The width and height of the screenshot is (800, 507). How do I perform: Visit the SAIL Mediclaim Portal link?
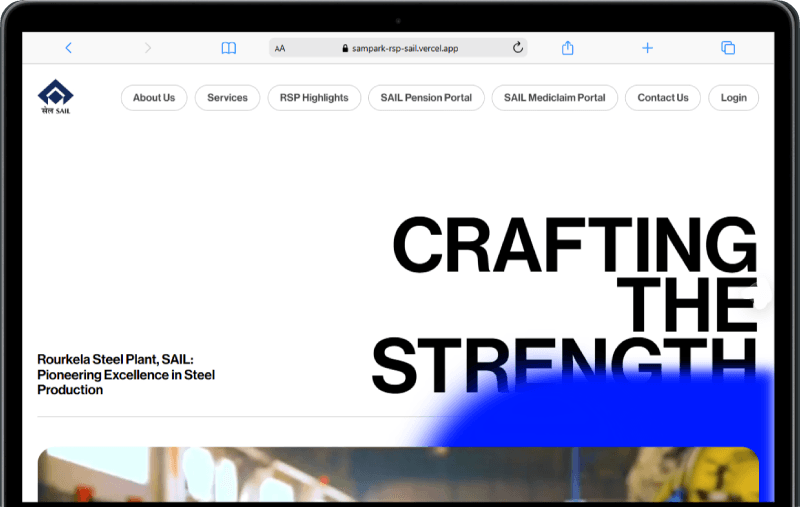pyautogui.click(x=554, y=98)
